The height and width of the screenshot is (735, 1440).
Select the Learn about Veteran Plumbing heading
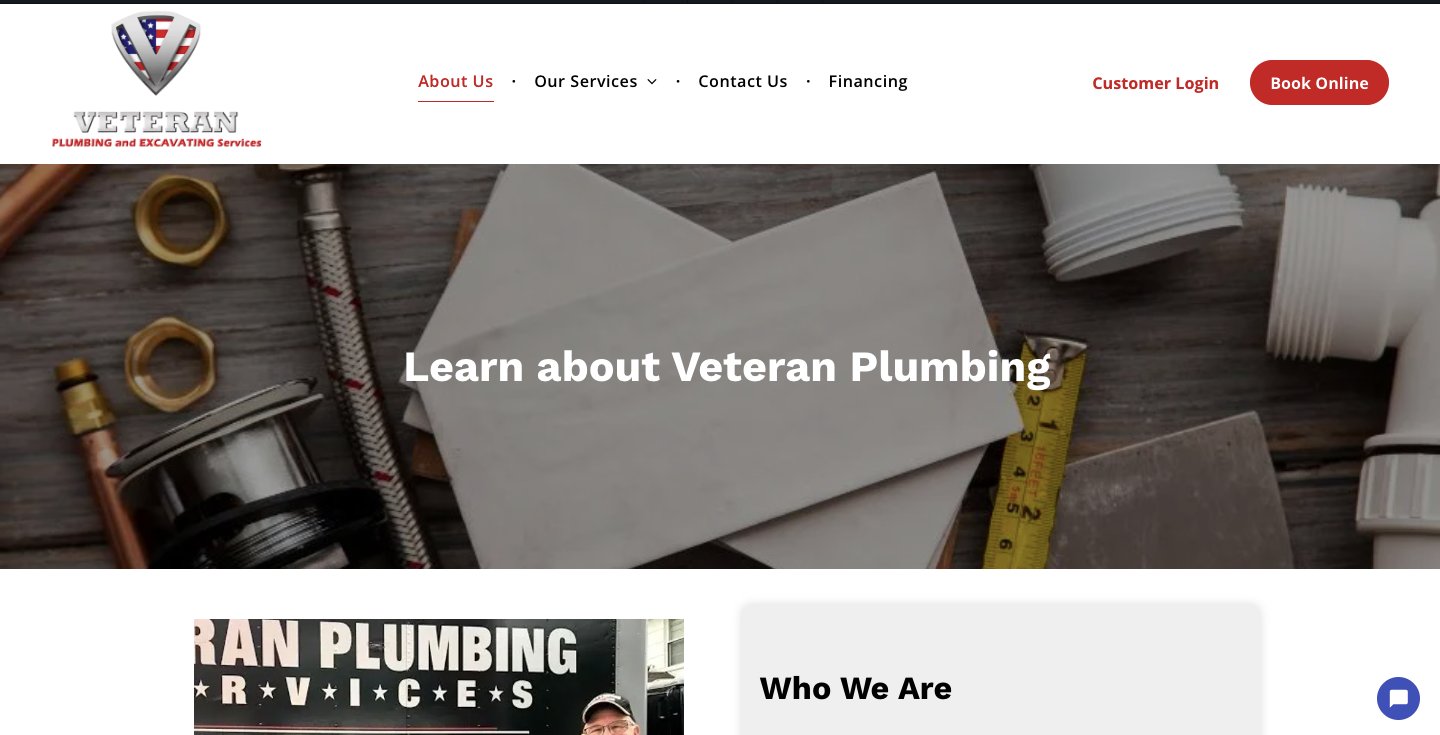(727, 367)
